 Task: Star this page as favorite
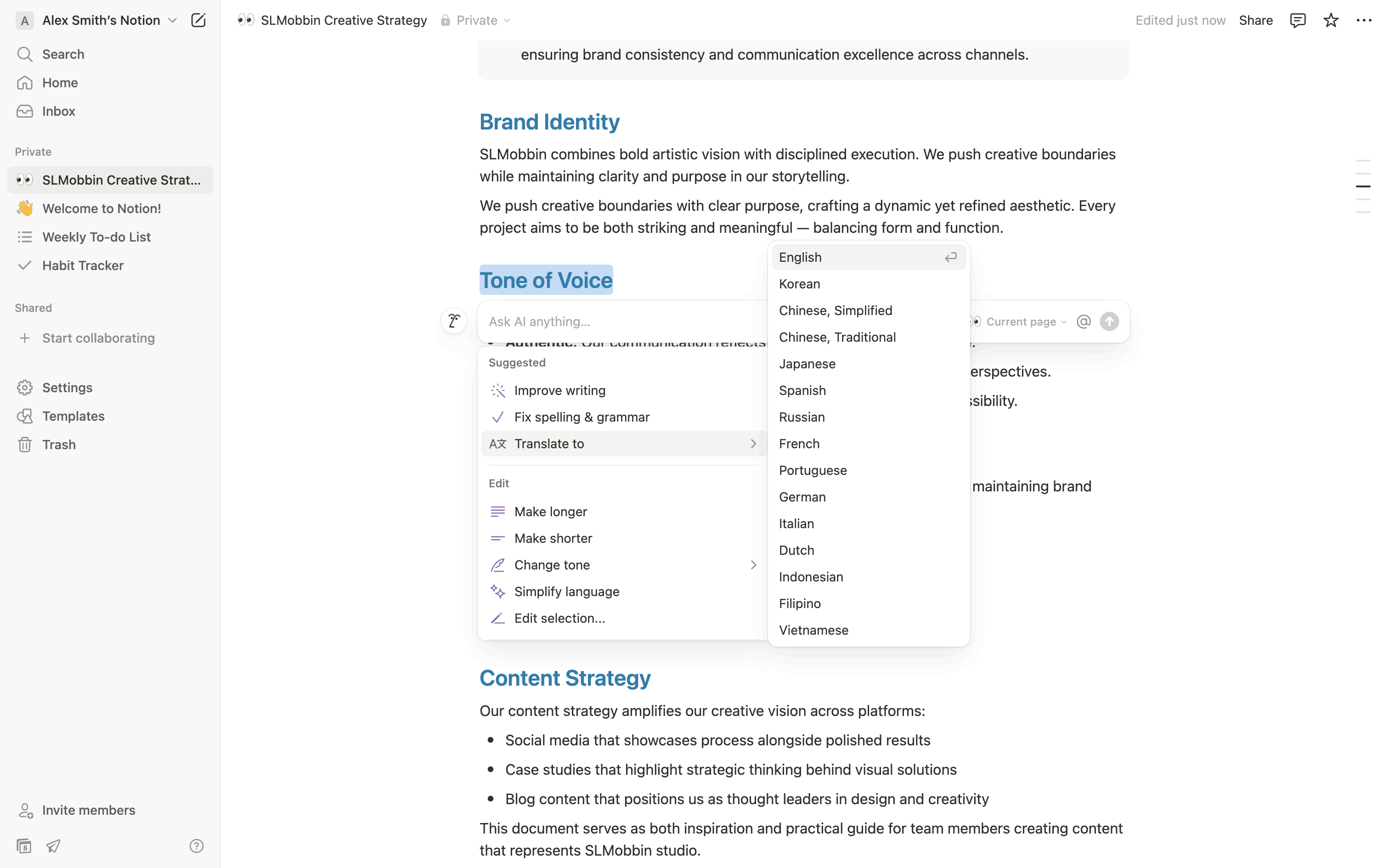pos(1331,21)
